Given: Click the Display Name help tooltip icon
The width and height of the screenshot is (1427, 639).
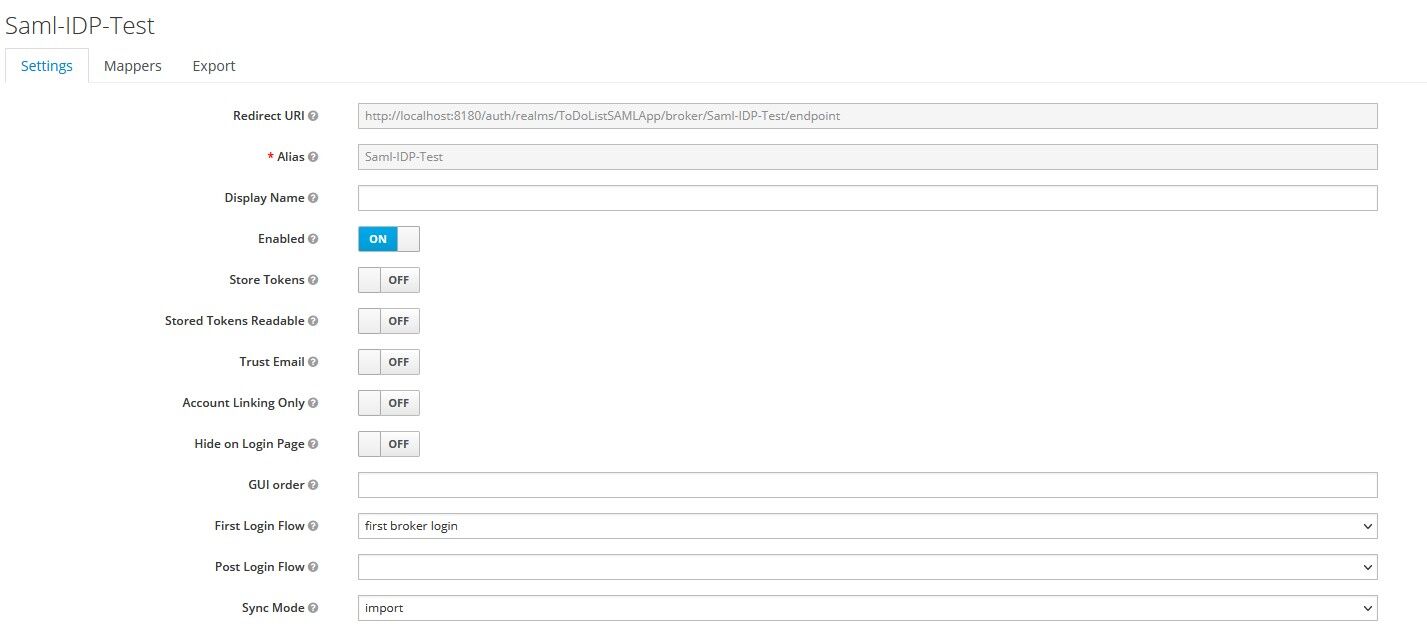Looking at the screenshot, I should 314,198.
